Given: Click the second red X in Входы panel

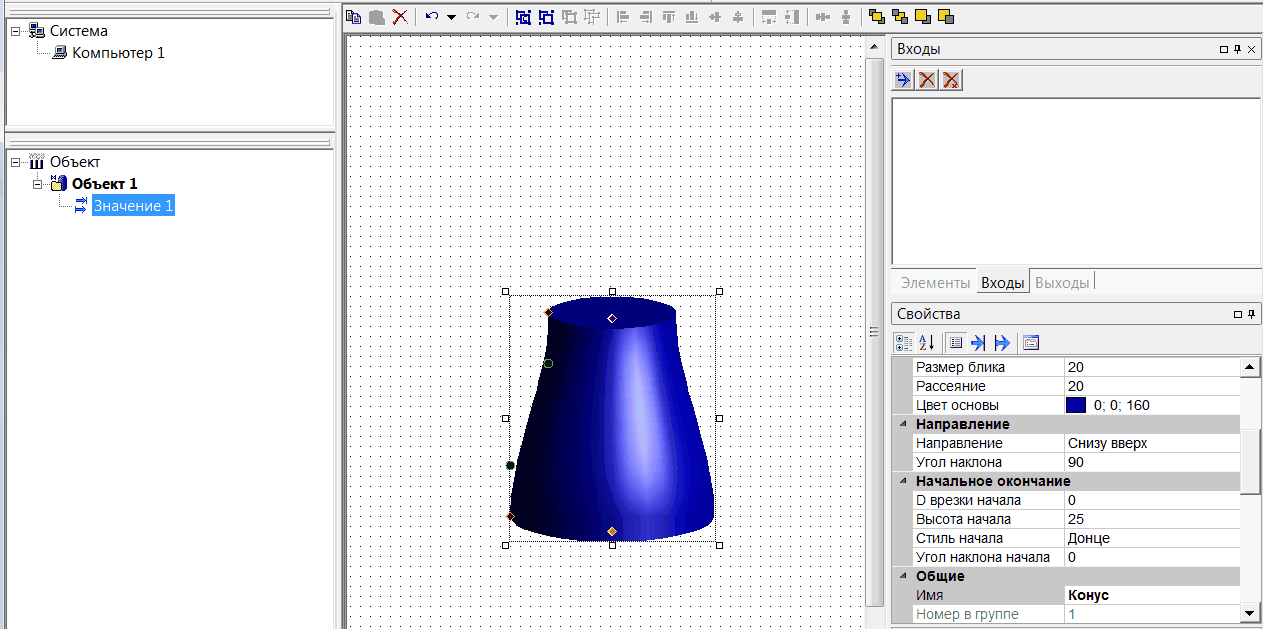Looking at the screenshot, I should point(951,80).
